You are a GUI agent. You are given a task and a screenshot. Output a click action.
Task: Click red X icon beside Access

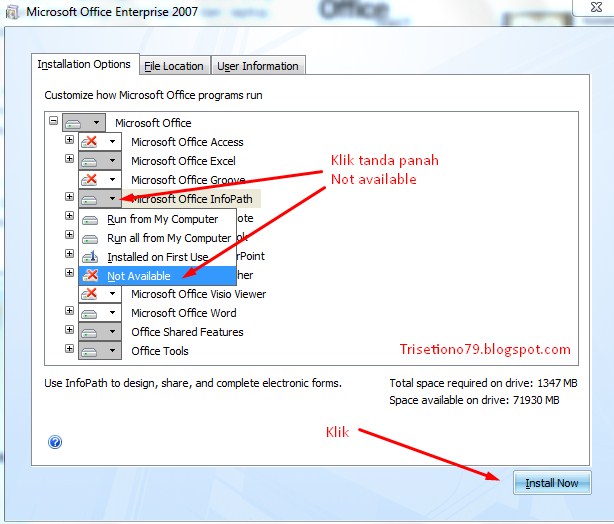coord(90,141)
